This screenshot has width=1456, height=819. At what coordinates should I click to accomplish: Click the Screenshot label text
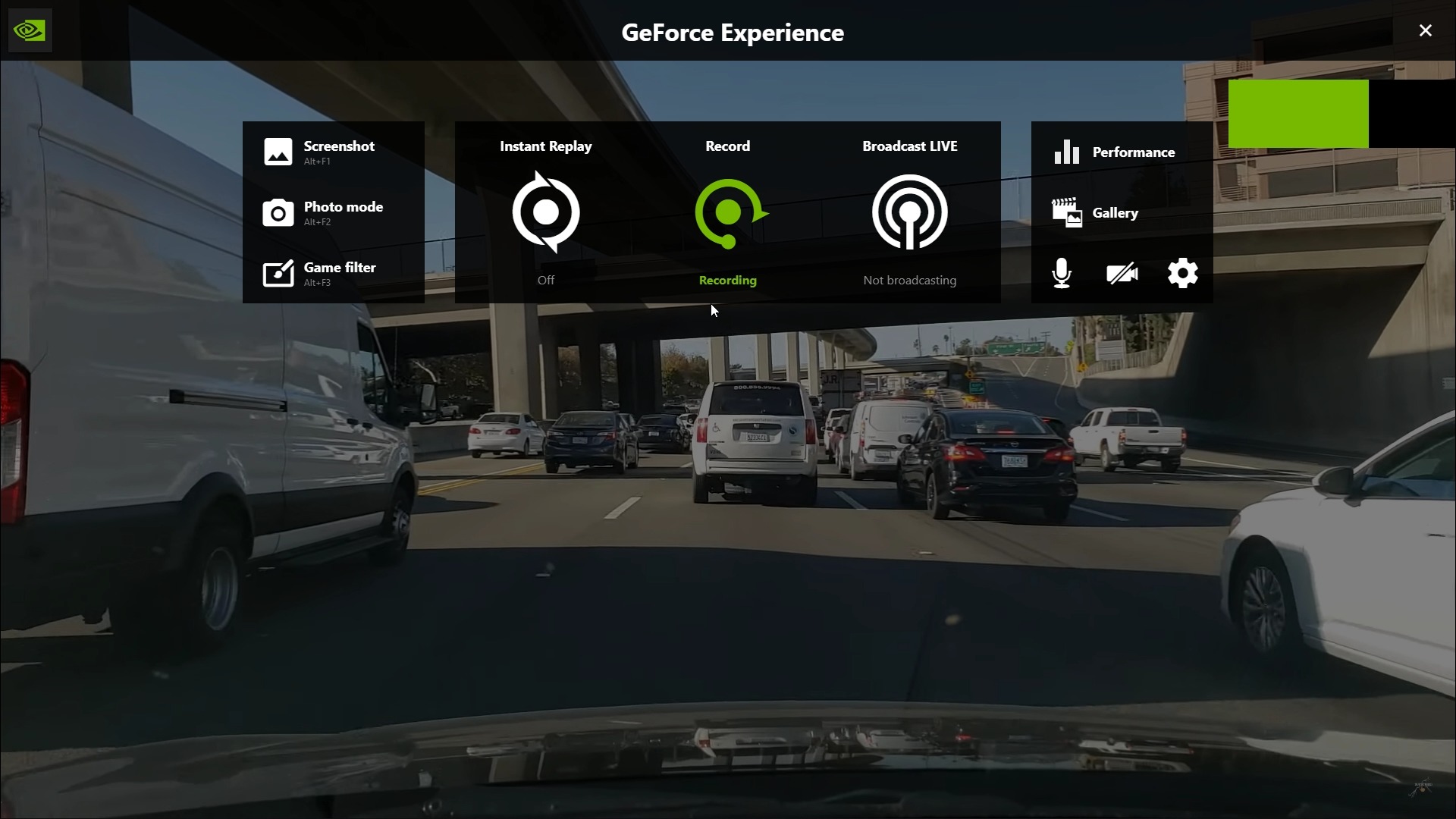(339, 146)
